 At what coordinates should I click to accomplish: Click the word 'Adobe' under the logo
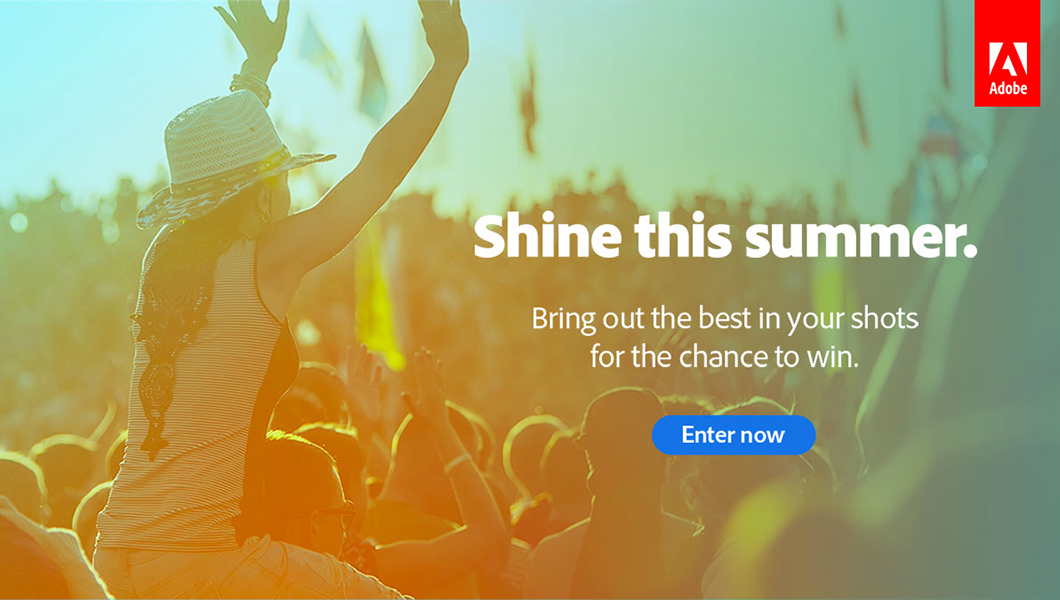[1008, 89]
